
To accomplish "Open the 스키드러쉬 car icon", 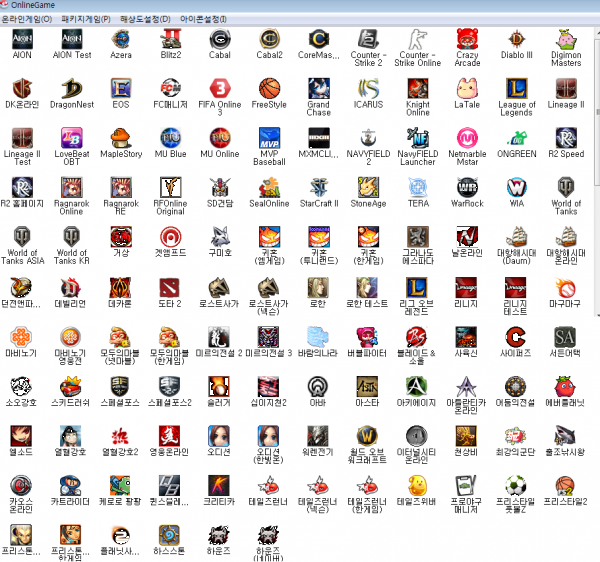I will 71,386.
